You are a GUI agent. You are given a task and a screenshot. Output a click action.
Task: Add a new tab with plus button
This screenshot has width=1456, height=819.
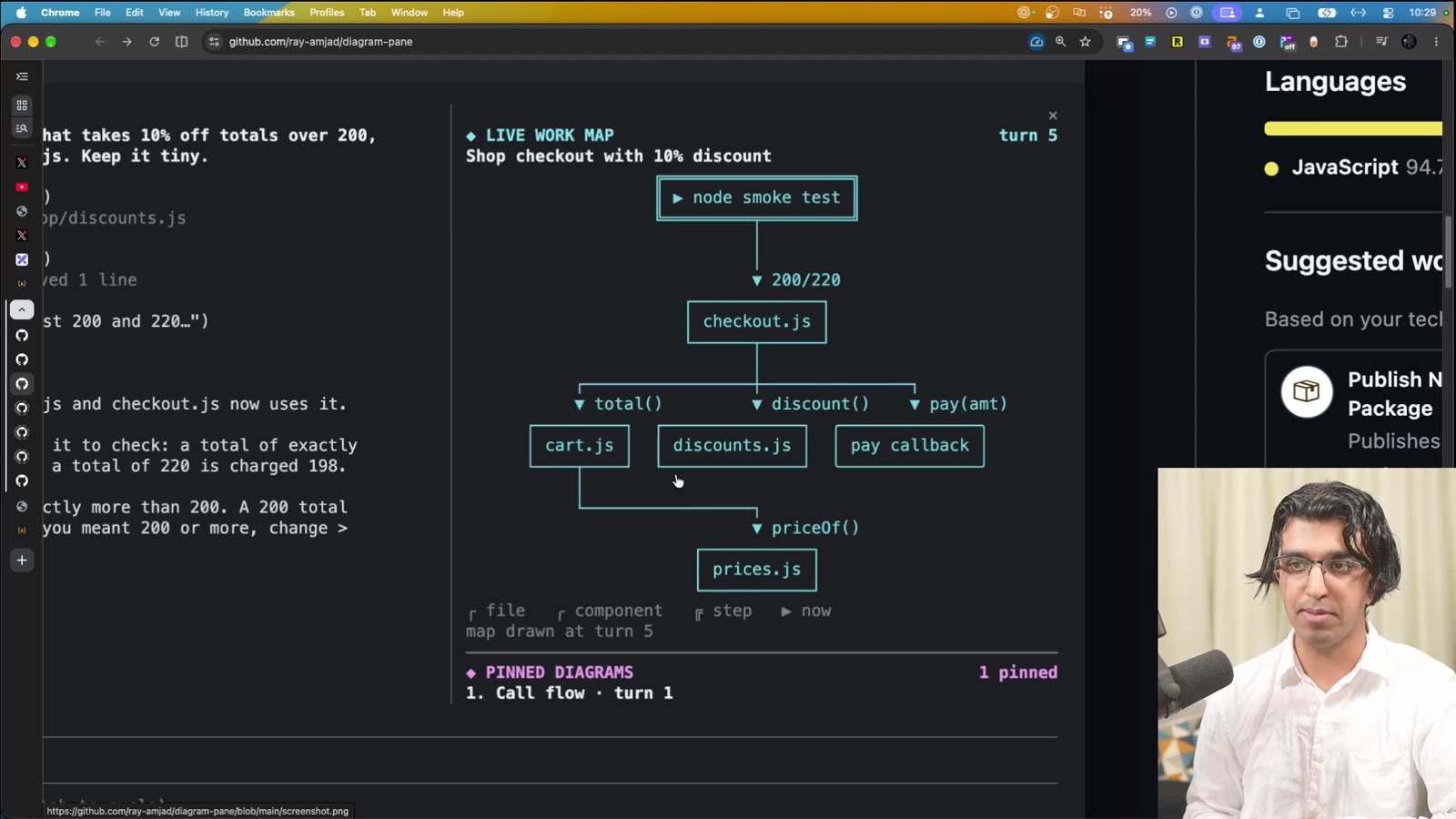(x=22, y=561)
